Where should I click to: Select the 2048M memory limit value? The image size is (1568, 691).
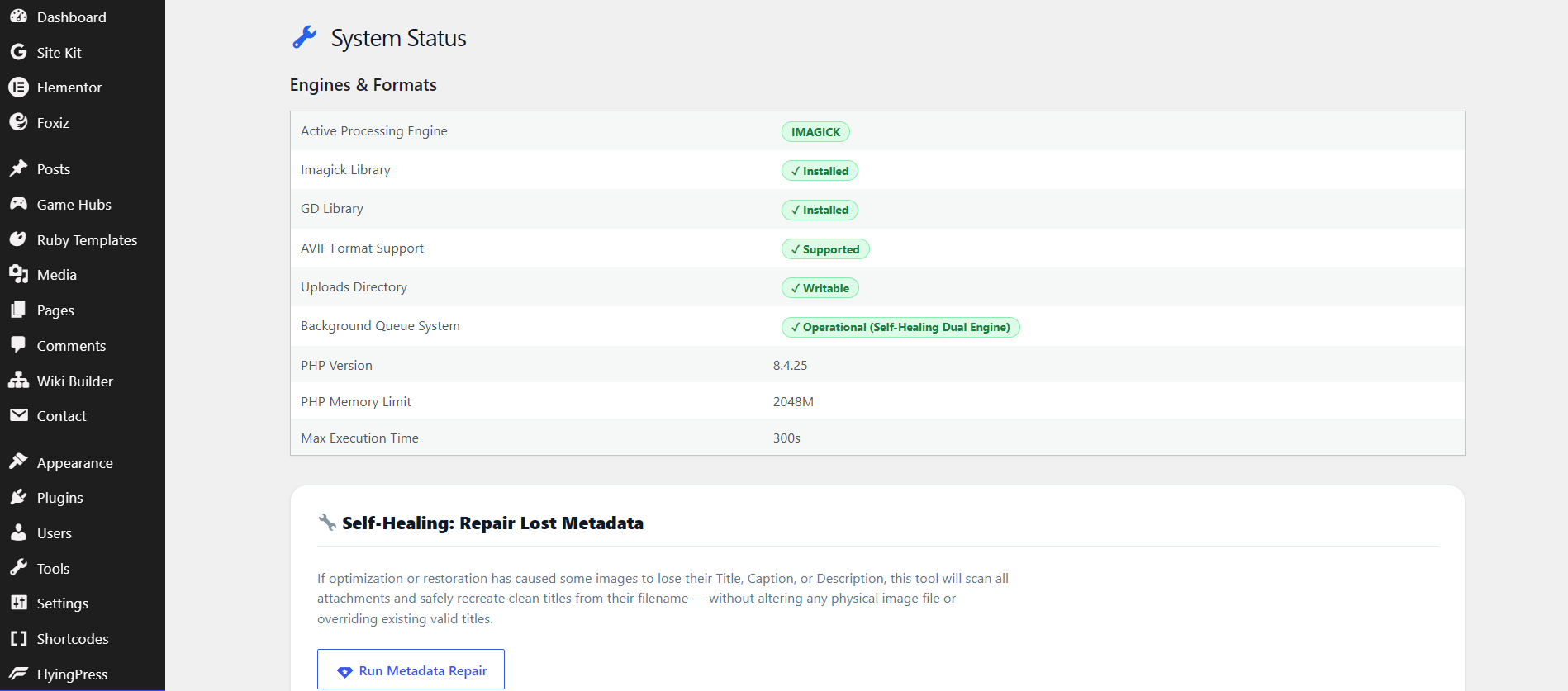point(793,401)
